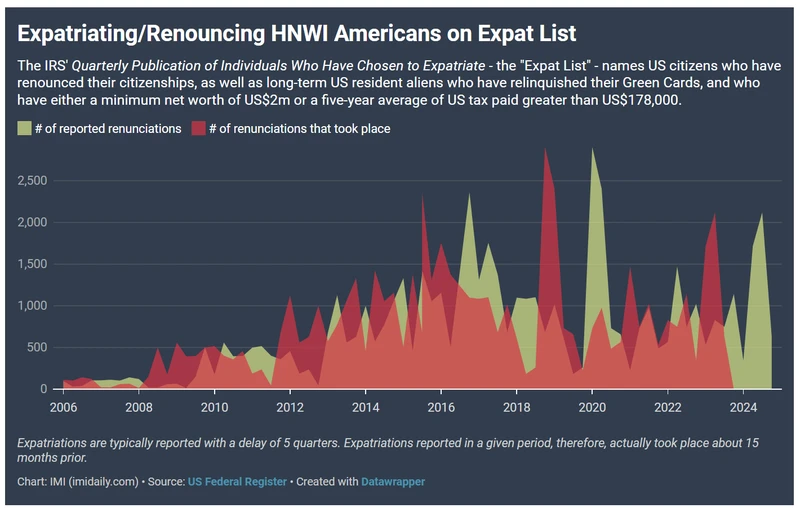
Task: Click the 2014 x-axis label
Action: [366, 407]
